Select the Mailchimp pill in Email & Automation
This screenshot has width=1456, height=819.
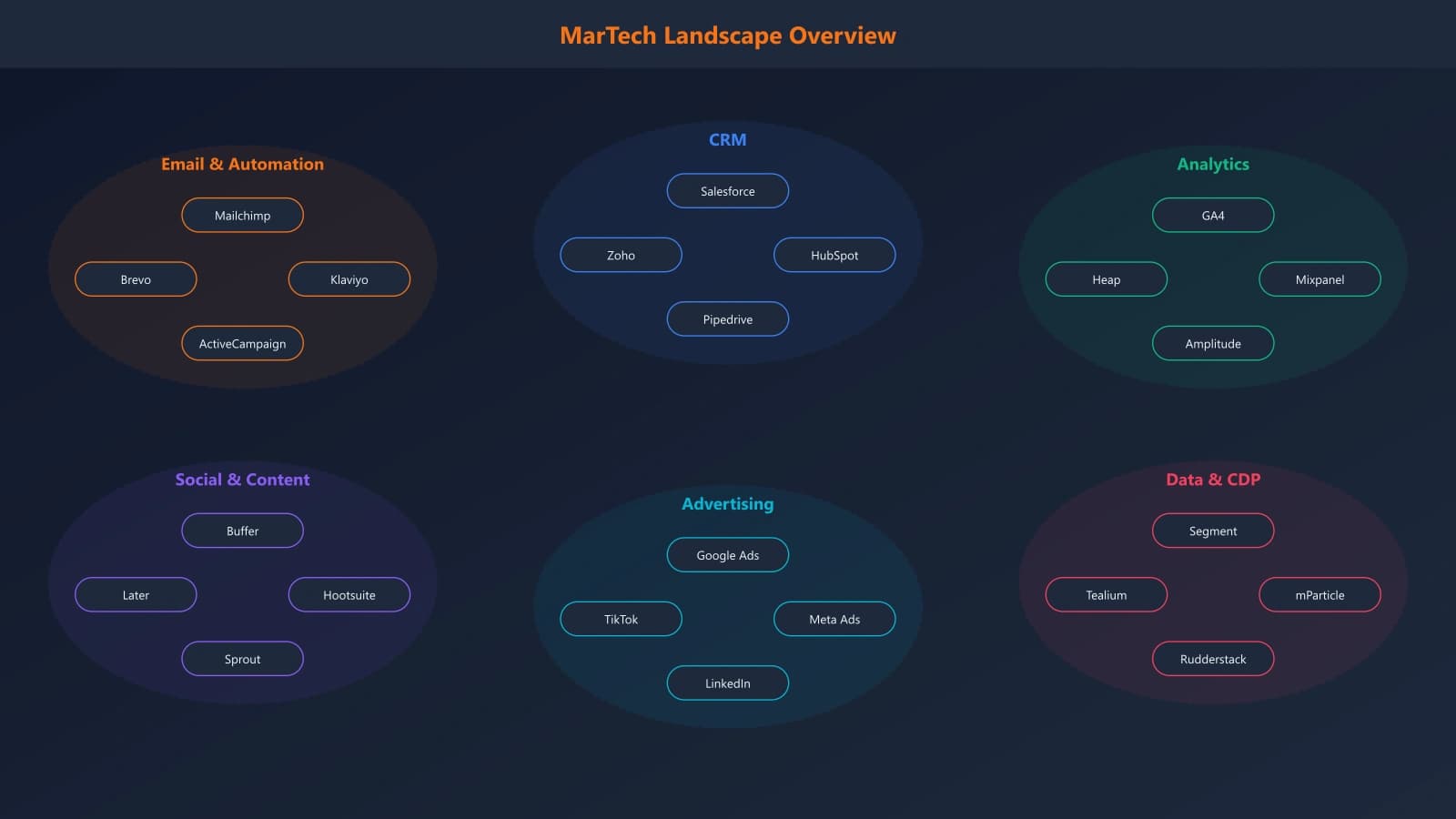(242, 215)
